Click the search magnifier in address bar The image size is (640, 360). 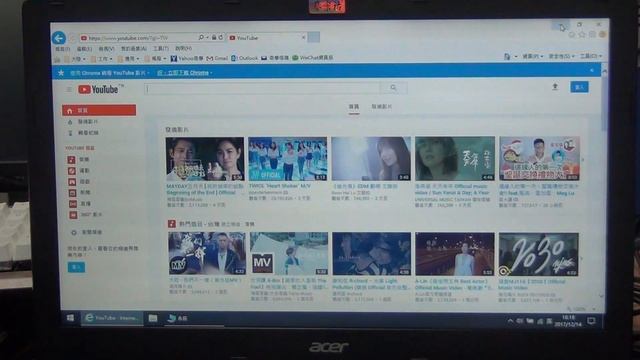201,38
